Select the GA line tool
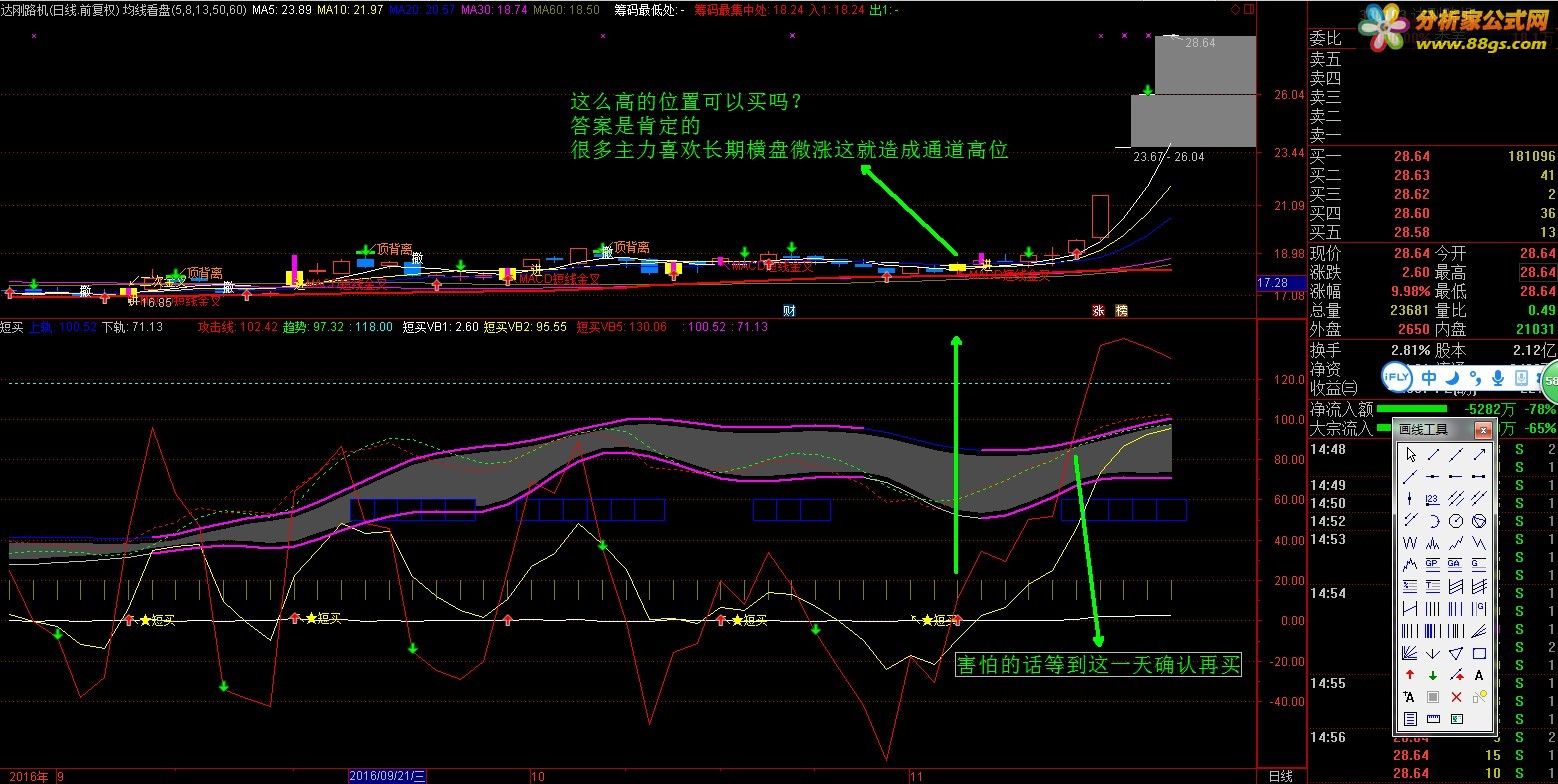Image resolution: width=1558 pixels, height=784 pixels. click(1456, 564)
